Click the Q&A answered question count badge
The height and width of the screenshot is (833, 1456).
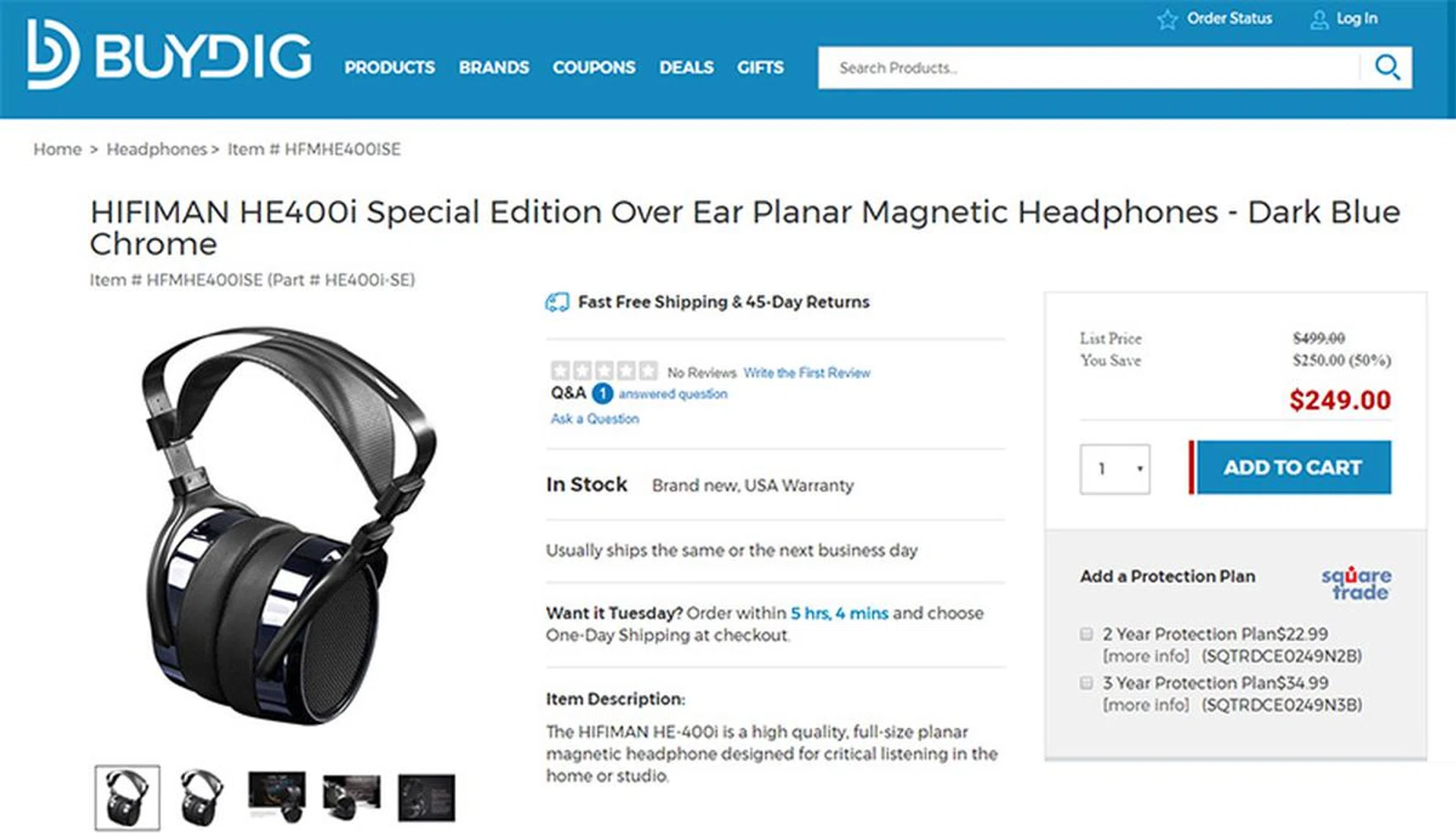(602, 393)
